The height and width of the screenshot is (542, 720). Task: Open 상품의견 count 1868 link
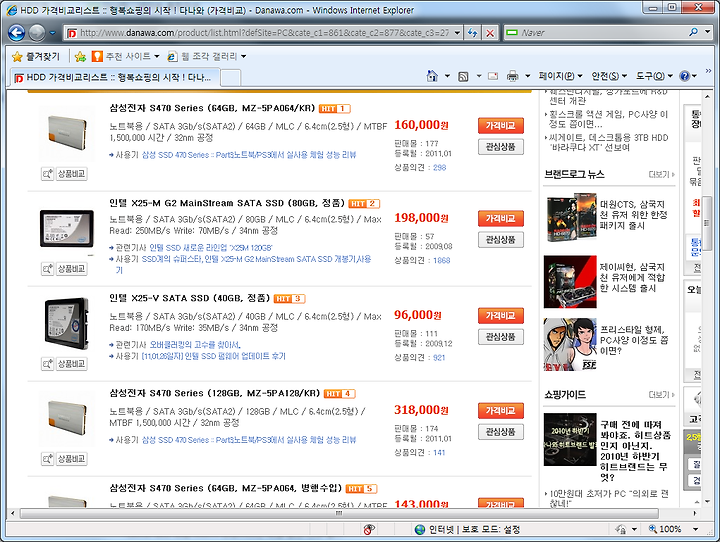point(442,260)
